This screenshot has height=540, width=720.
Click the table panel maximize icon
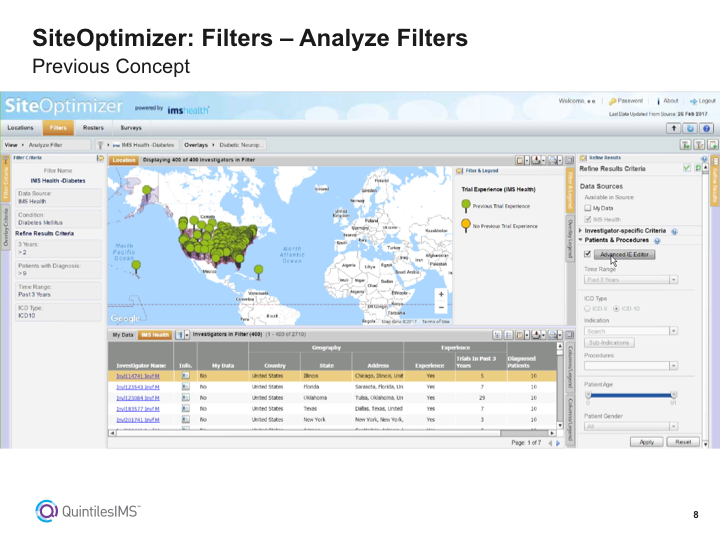point(569,335)
